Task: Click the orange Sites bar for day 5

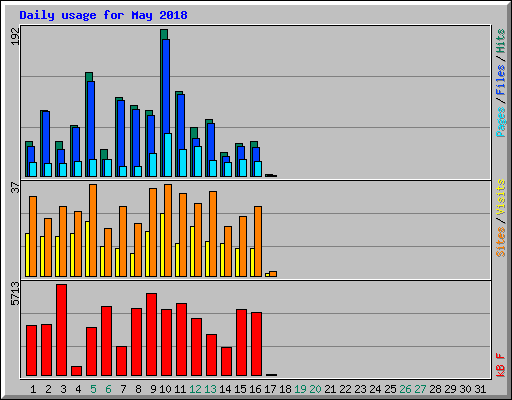Action: (x=93, y=230)
